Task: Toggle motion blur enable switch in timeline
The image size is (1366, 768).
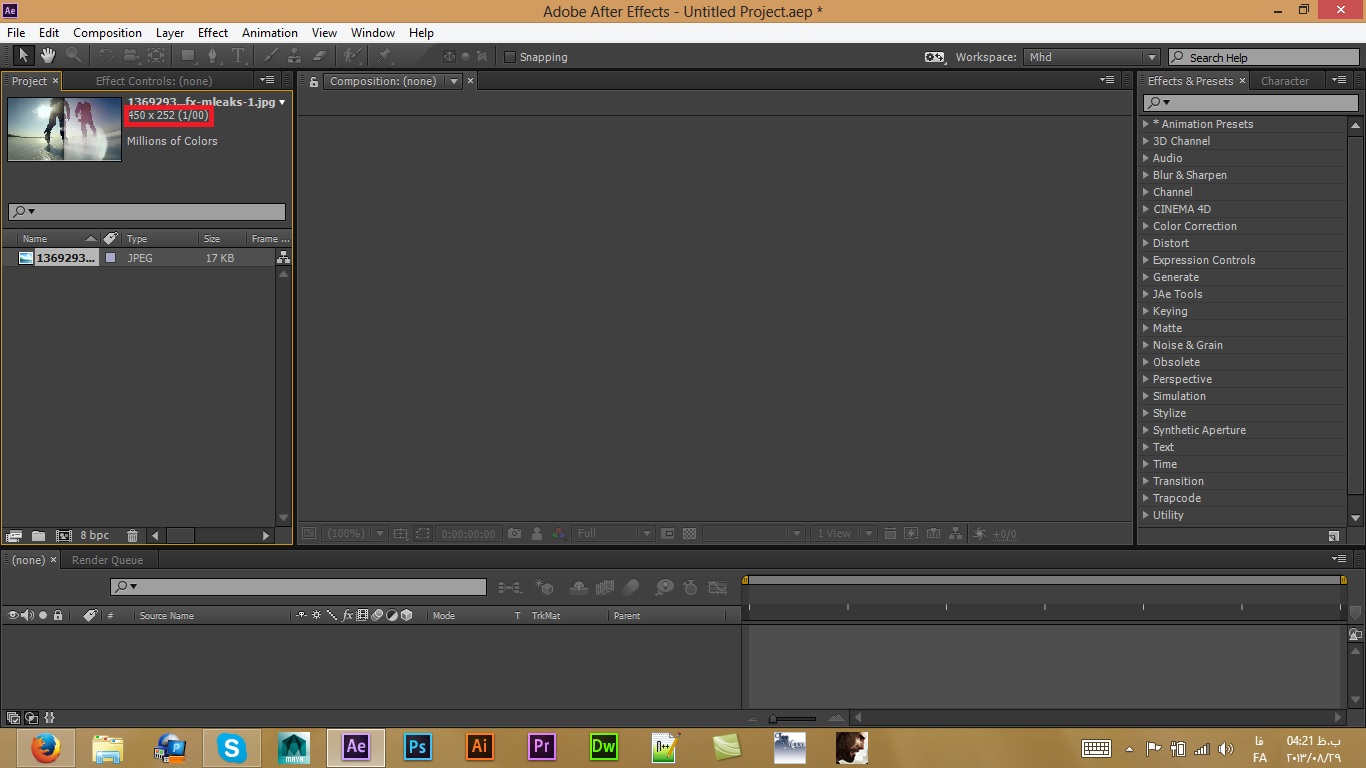Action: click(631, 588)
